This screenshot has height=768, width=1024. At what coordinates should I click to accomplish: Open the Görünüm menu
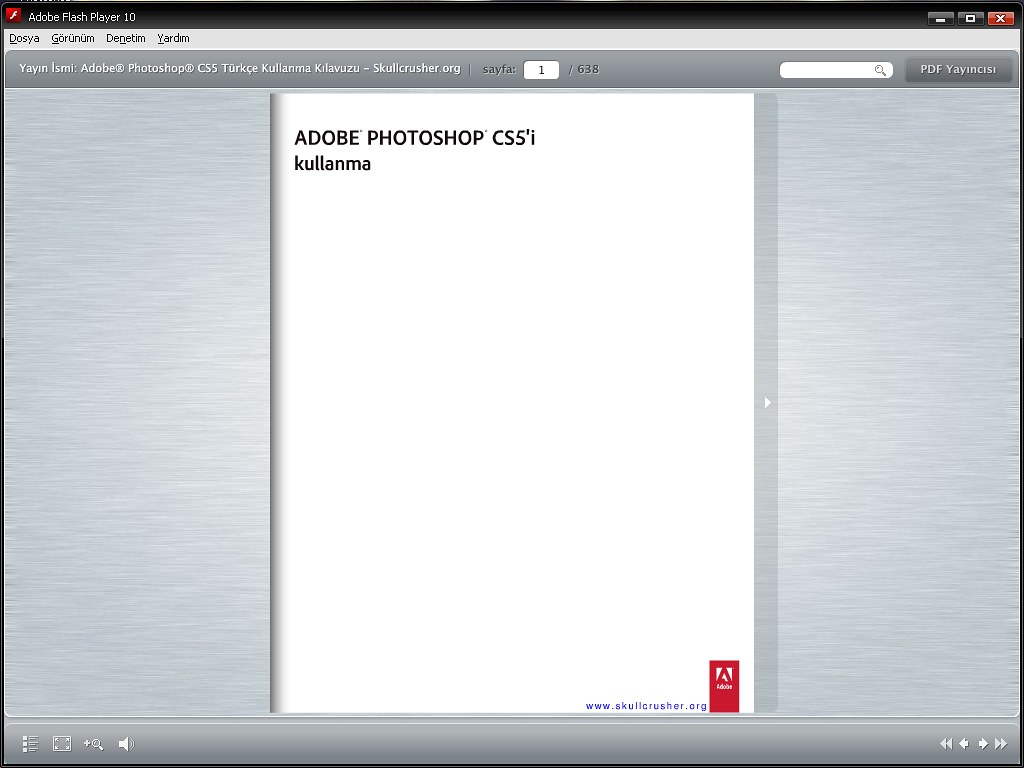coord(73,39)
